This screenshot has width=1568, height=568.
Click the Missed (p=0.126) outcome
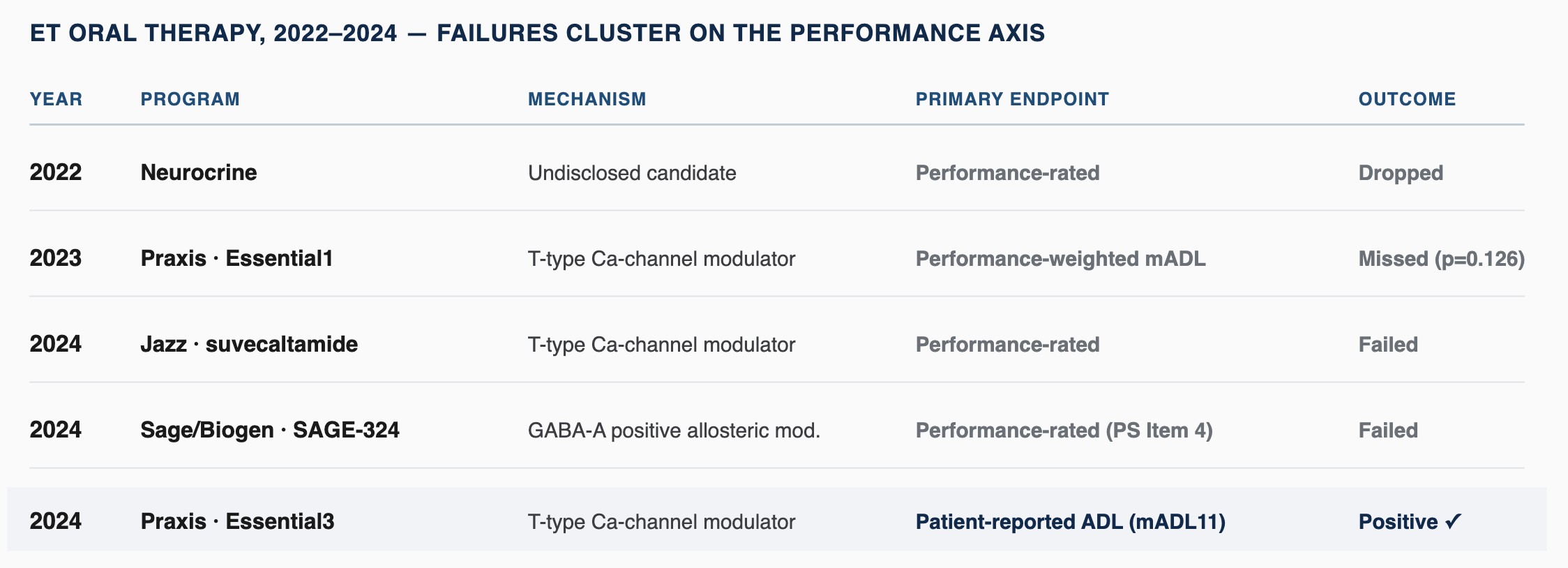[1441, 259]
